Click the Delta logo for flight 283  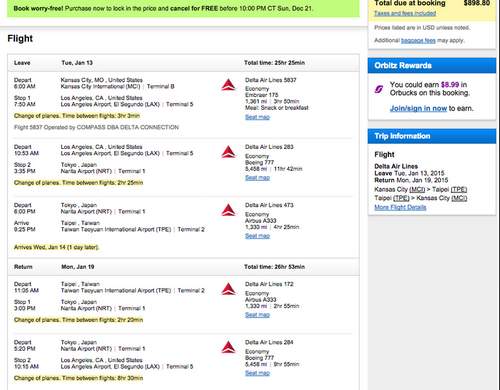pos(228,152)
